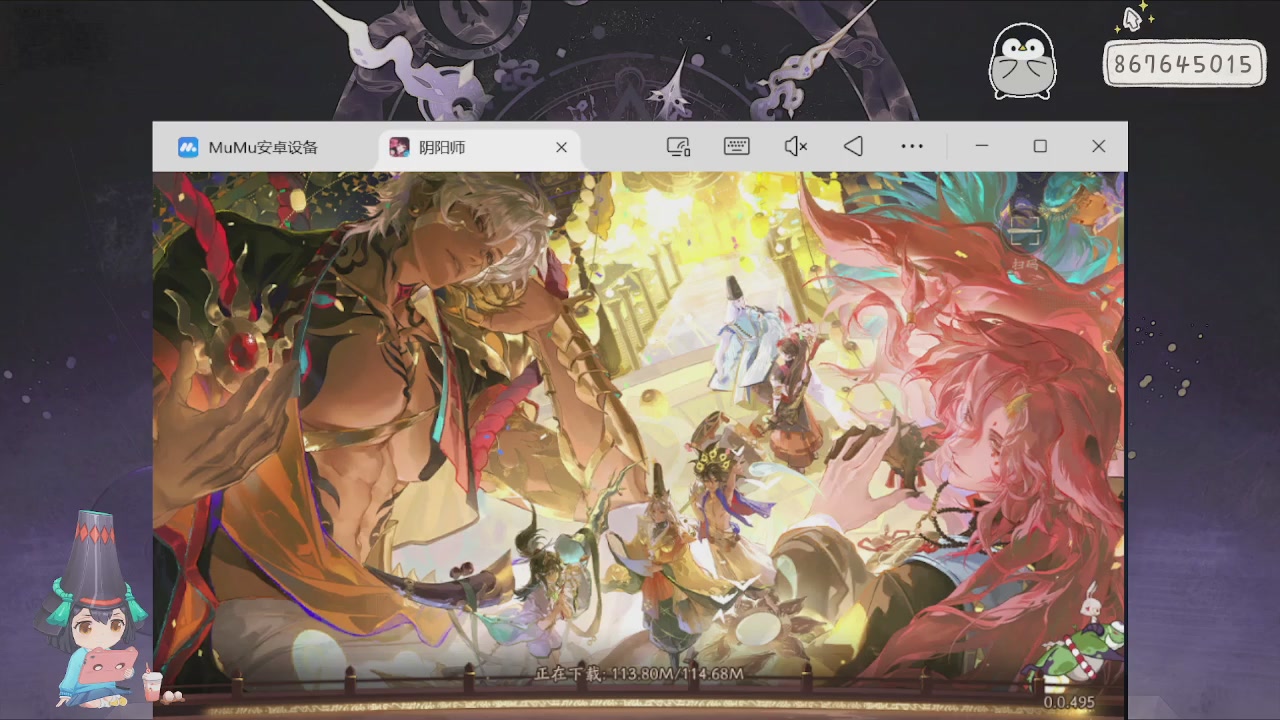1280x720 pixels.
Task: Open the three-dots more options menu
Action: (x=912, y=147)
